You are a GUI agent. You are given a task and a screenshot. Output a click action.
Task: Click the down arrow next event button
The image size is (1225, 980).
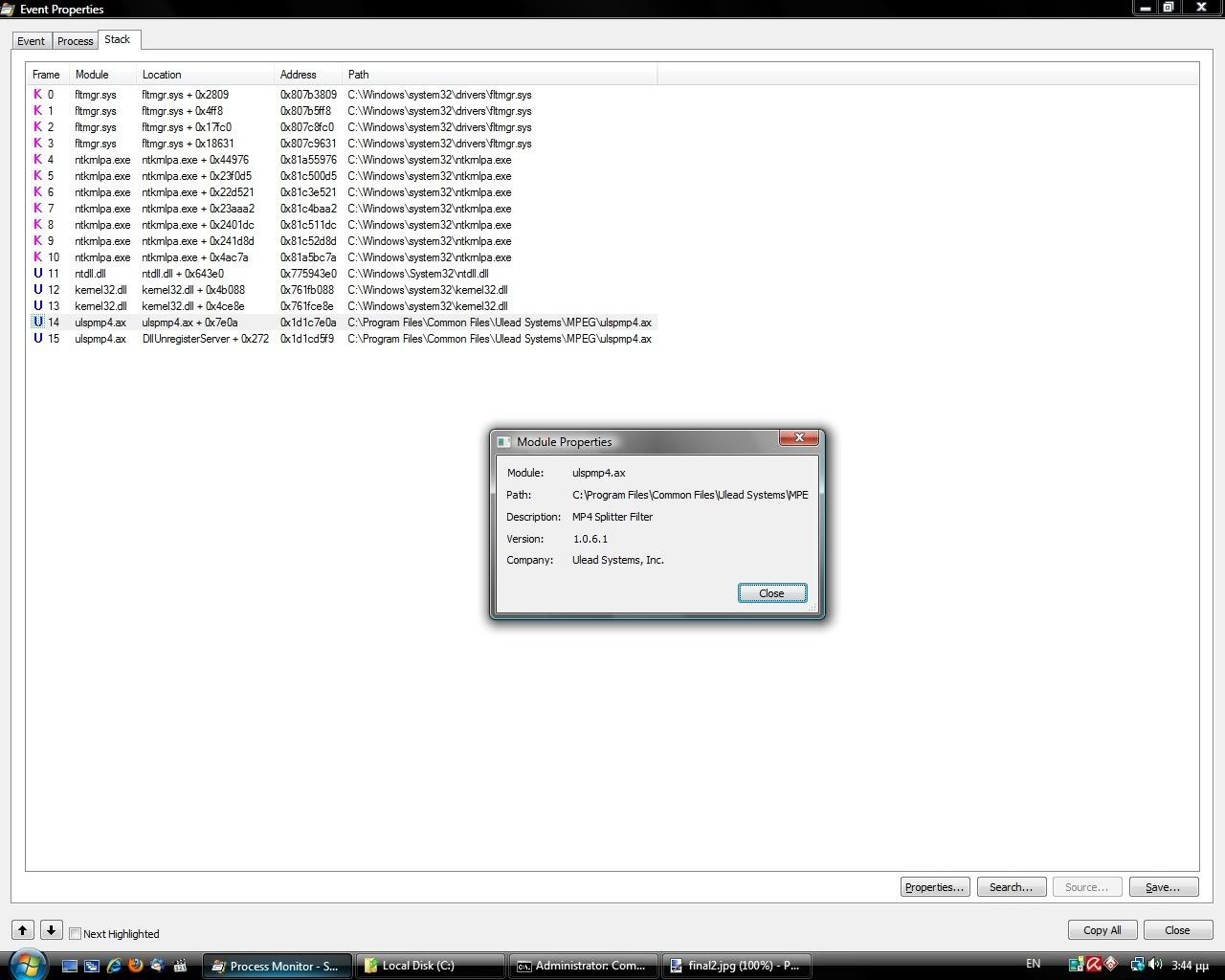(x=52, y=930)
